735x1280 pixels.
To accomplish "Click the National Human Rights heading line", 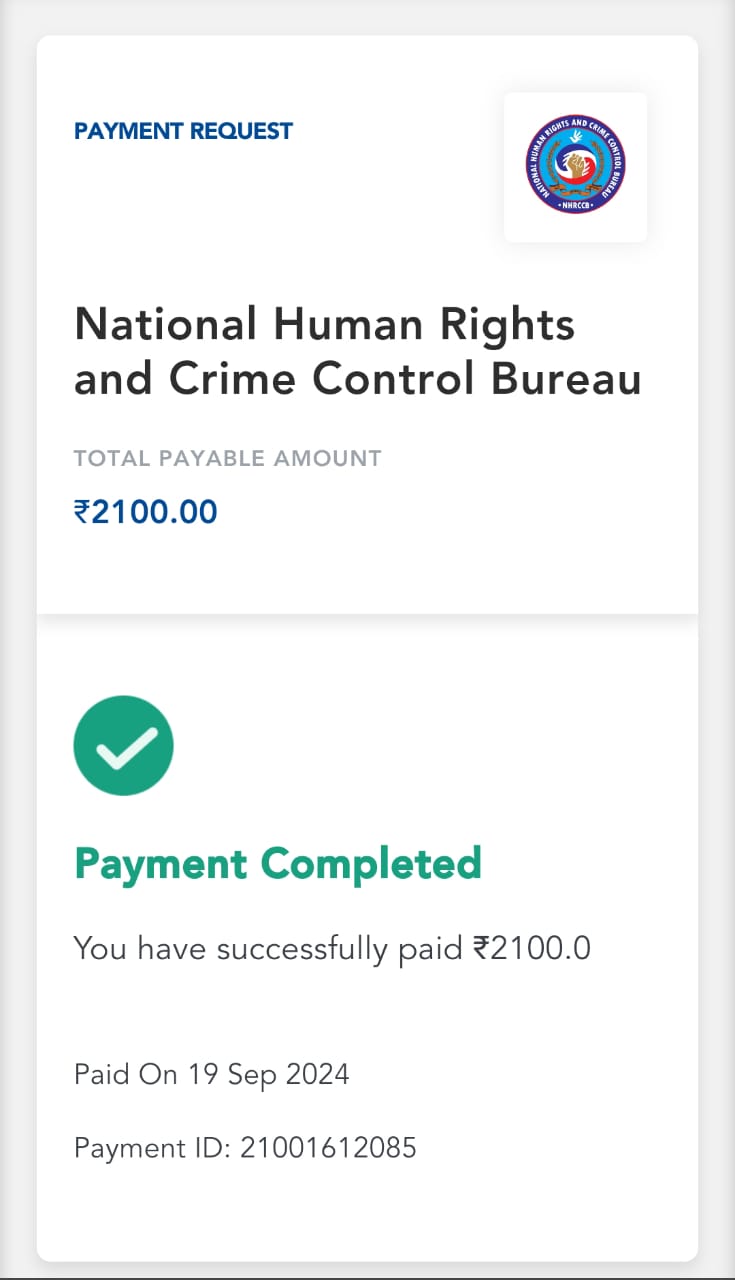I will [324, 325].
